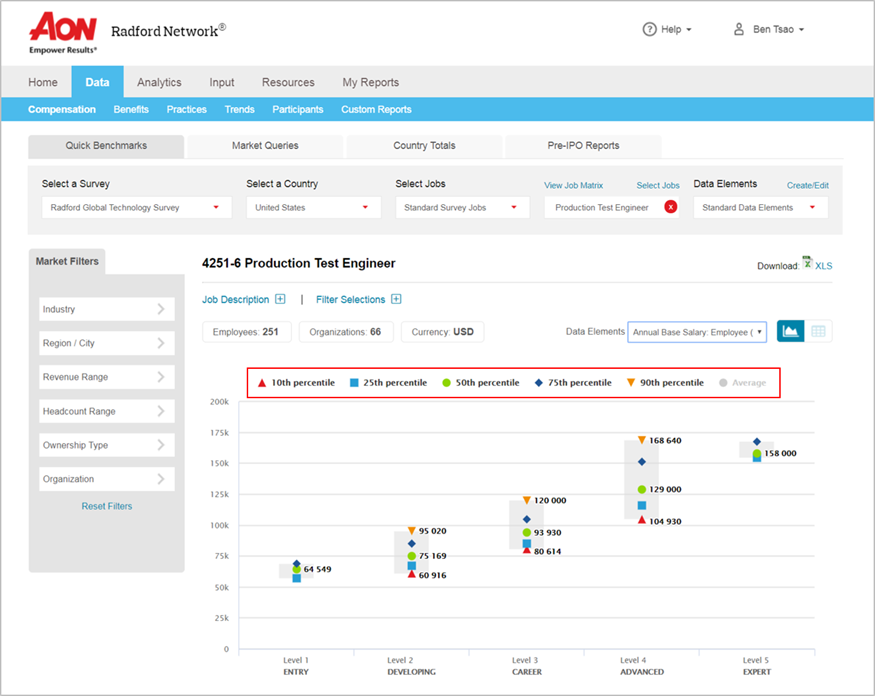Open the country dropdown showing United States
The image size is (875, 696).
pos(314,208)
